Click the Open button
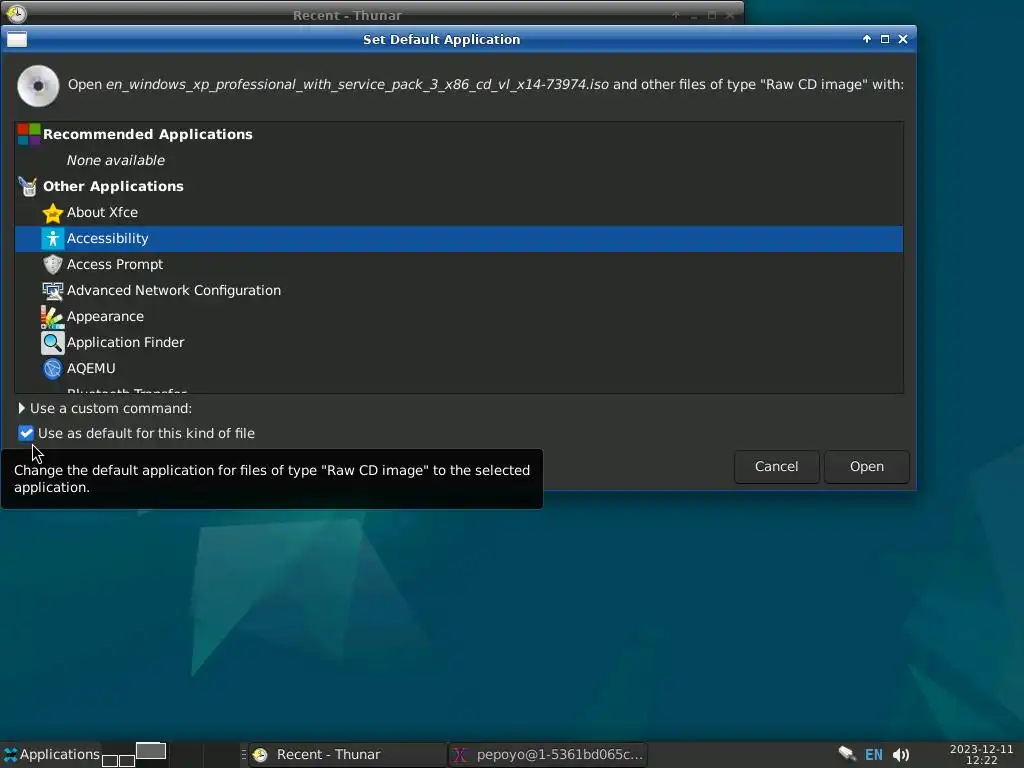Screen dimensions: 1024x768 coord(867,467)
